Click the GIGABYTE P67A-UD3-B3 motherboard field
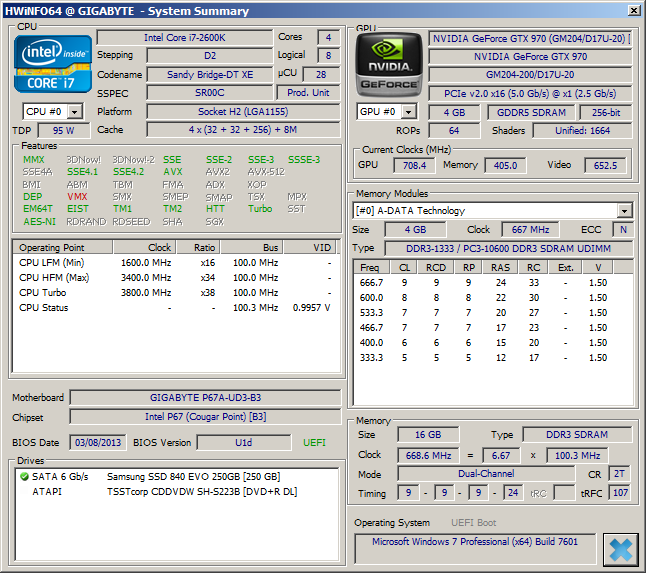Screen dimensions: 646x573 coord(205,398)
